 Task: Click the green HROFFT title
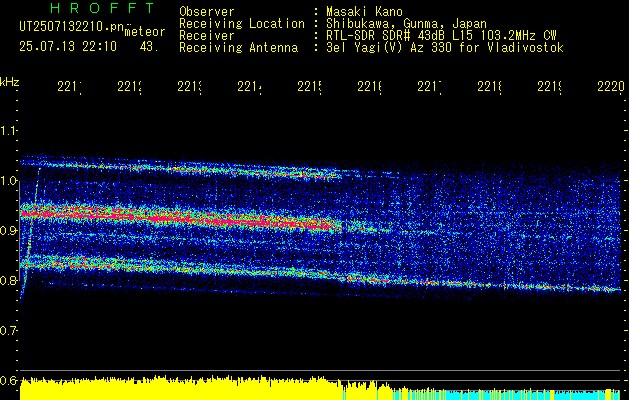click(103, 8)
